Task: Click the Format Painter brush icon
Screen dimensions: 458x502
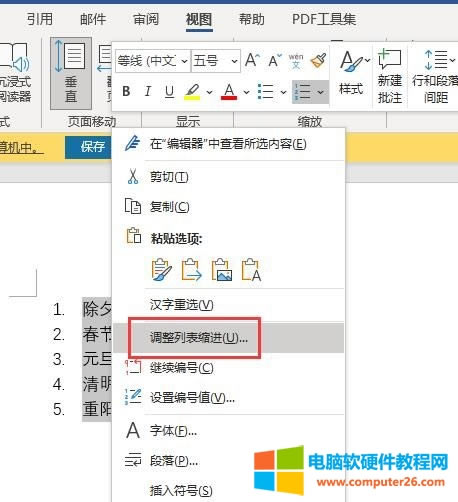Action: [x=318, y=61]
